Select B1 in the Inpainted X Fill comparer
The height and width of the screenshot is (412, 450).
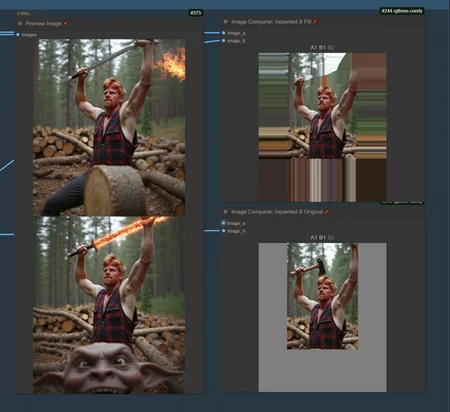point(322,48)
